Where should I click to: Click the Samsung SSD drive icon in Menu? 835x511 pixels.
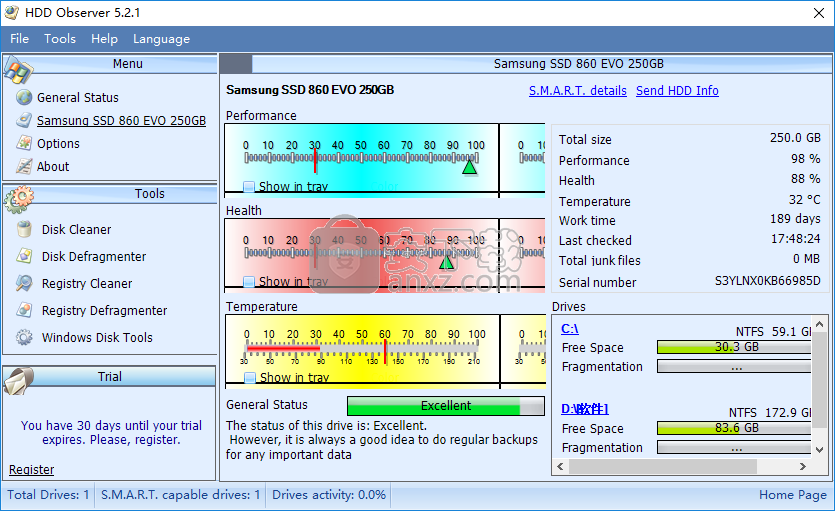(x=24, y=120)
